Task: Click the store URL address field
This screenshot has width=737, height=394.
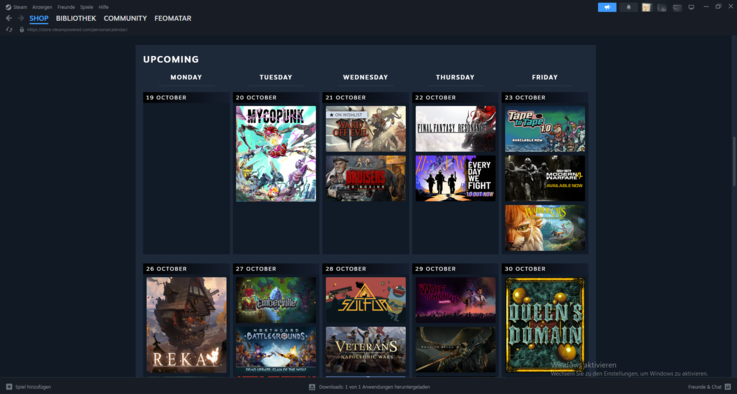Action: (x=77, y=30)
